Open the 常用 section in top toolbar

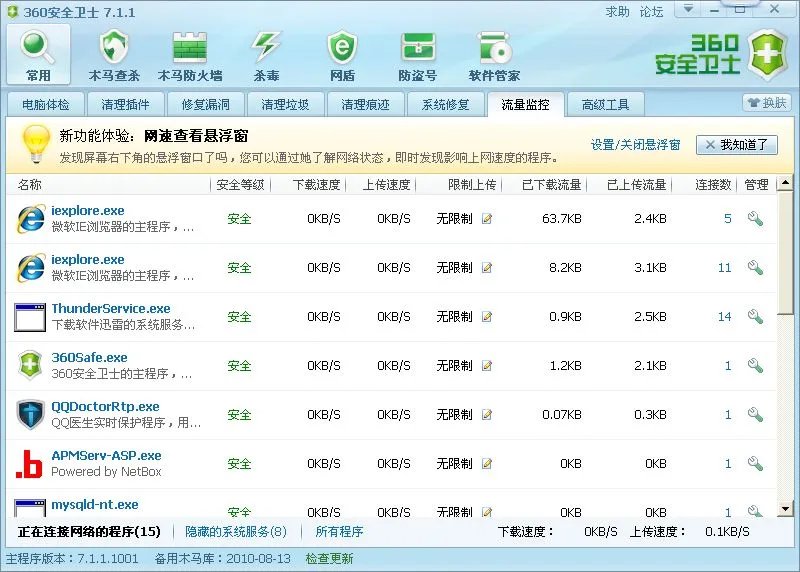click(x=38, y=54)
